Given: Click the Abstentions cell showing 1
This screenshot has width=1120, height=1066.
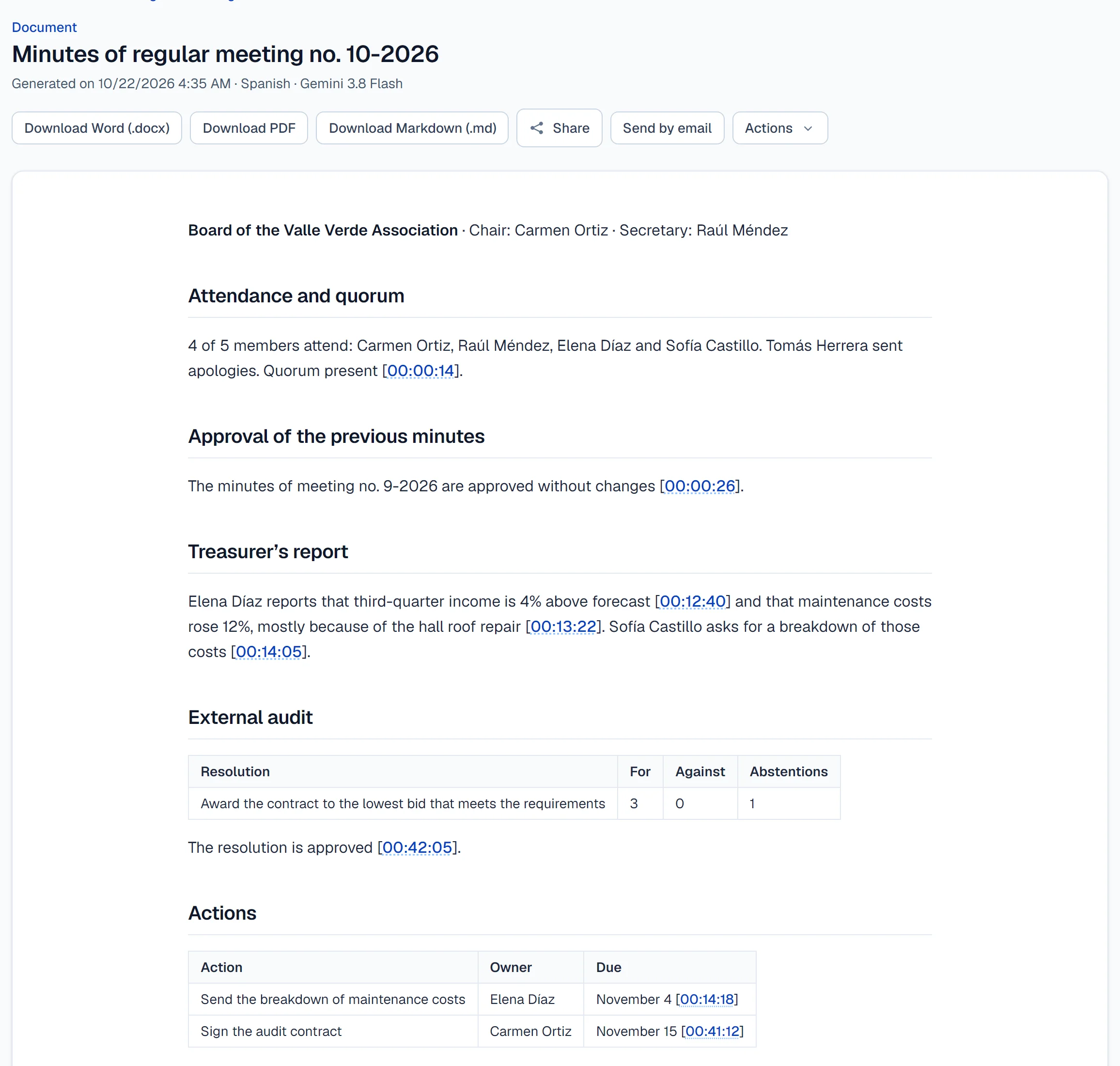Looking at the screenshot, I should coord(788,803).
